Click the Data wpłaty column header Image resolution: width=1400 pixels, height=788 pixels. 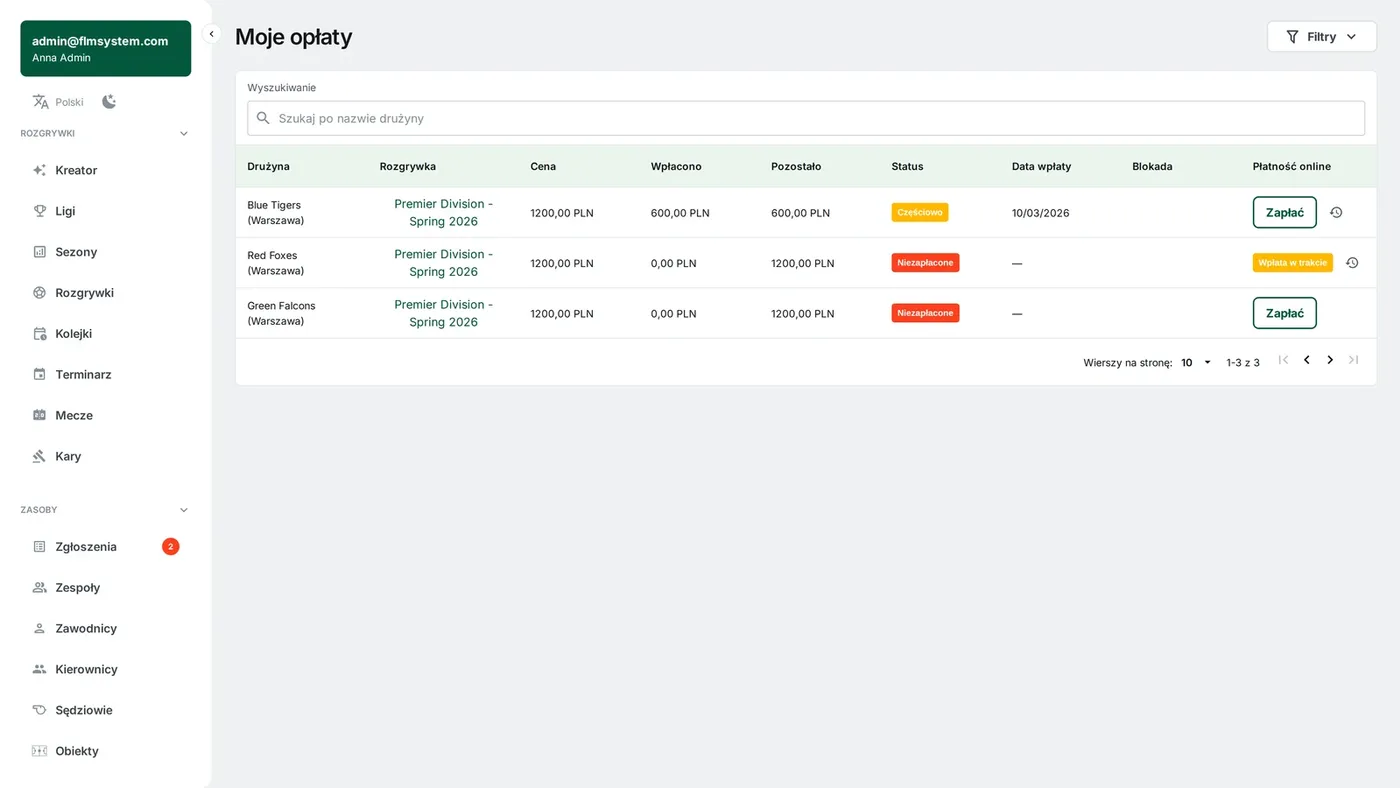1041,167
